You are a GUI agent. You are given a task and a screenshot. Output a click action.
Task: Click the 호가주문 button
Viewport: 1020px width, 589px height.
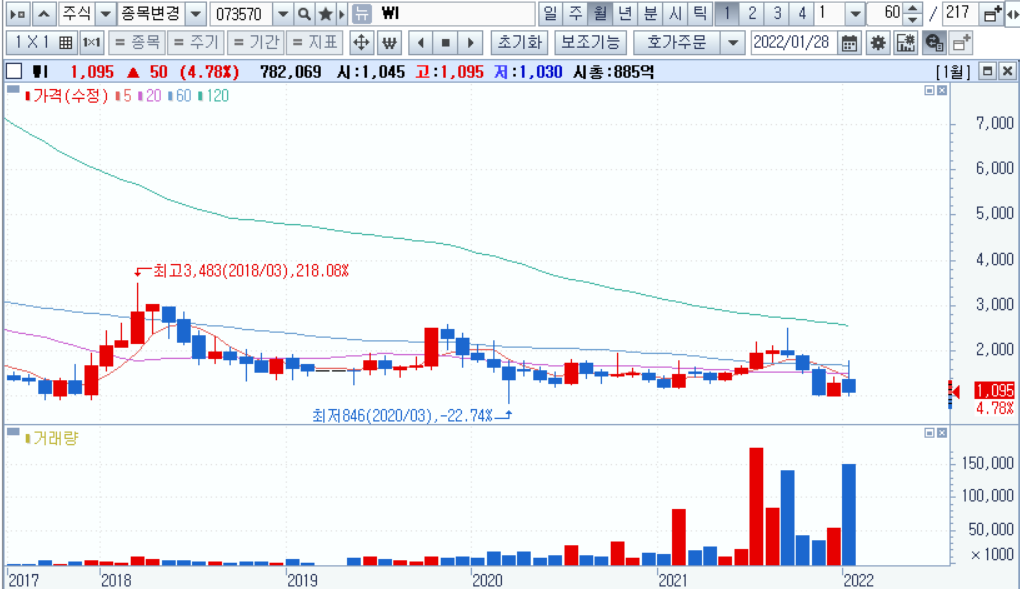pos(677,43)
